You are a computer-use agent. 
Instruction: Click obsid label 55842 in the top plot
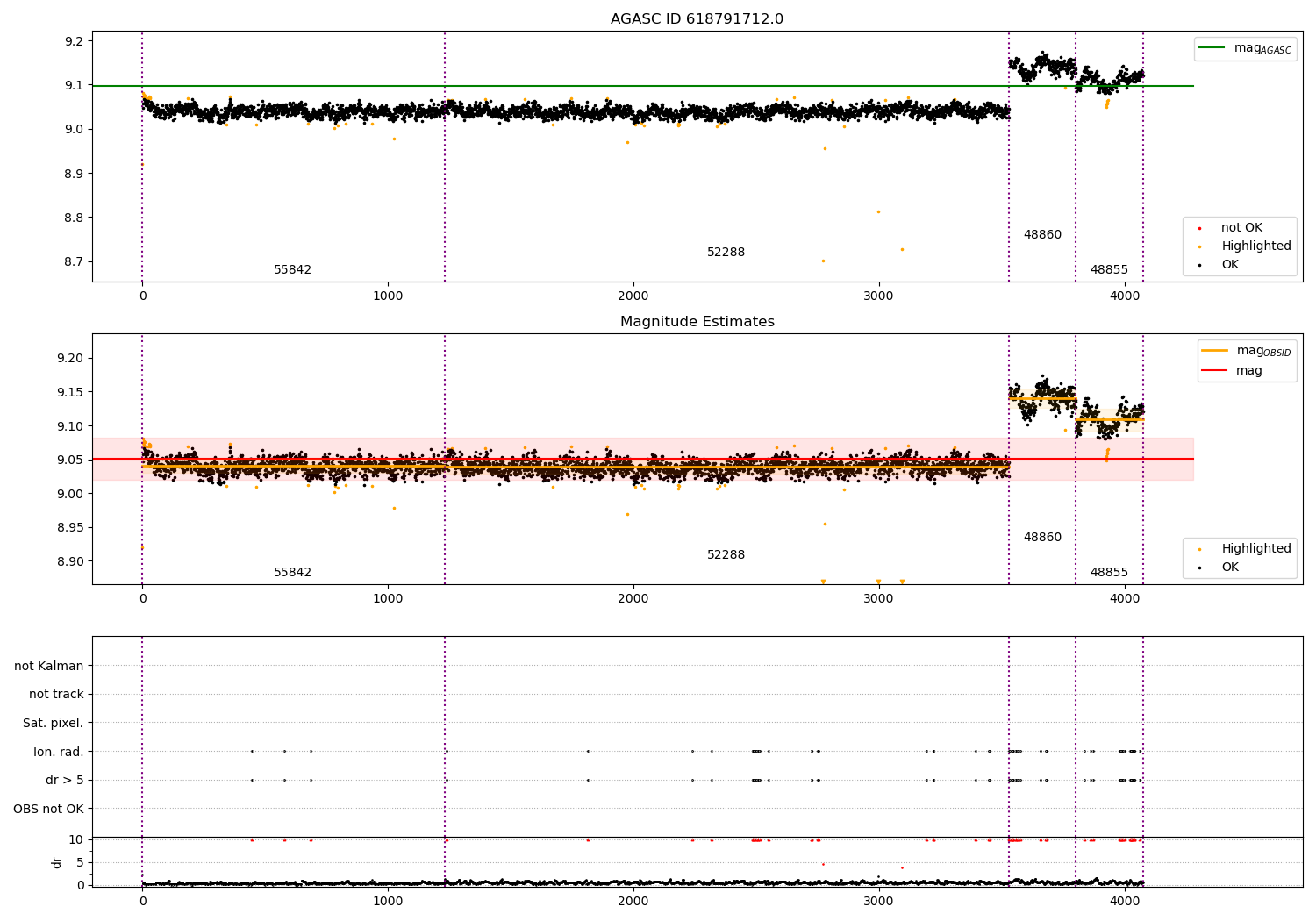(292, 270)
